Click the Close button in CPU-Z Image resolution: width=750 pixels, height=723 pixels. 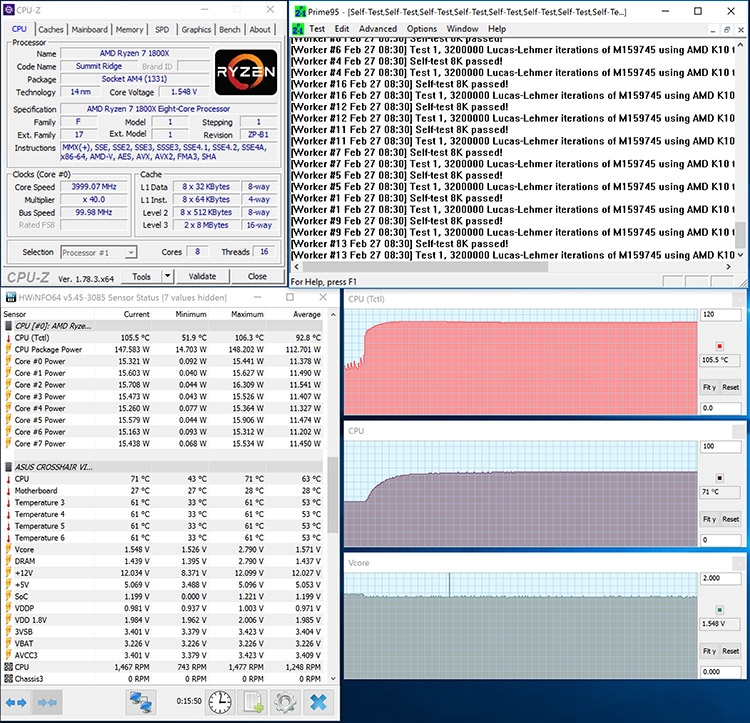click(257, 276)
